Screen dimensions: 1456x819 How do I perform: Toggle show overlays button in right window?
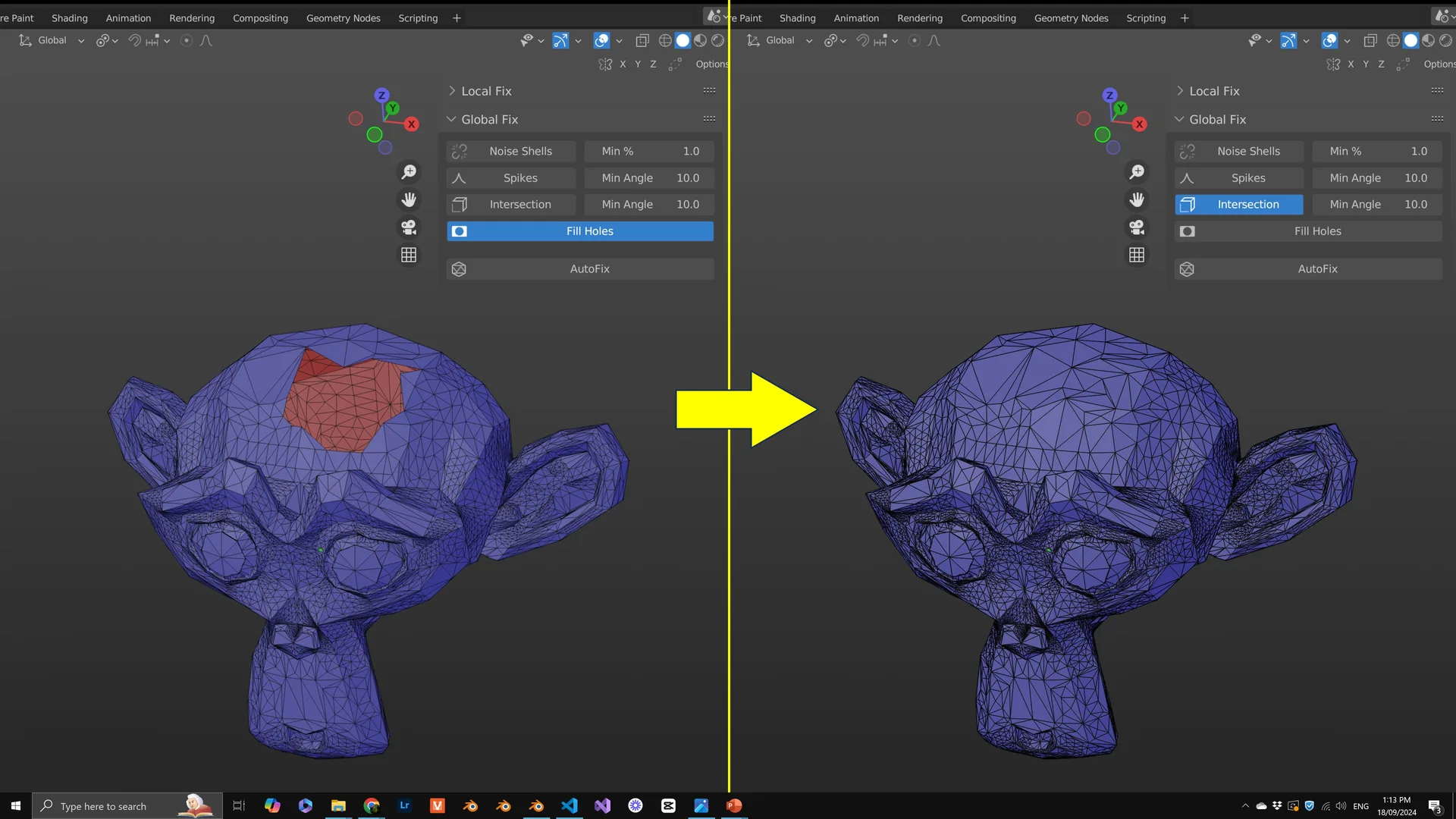[1329, 41]
